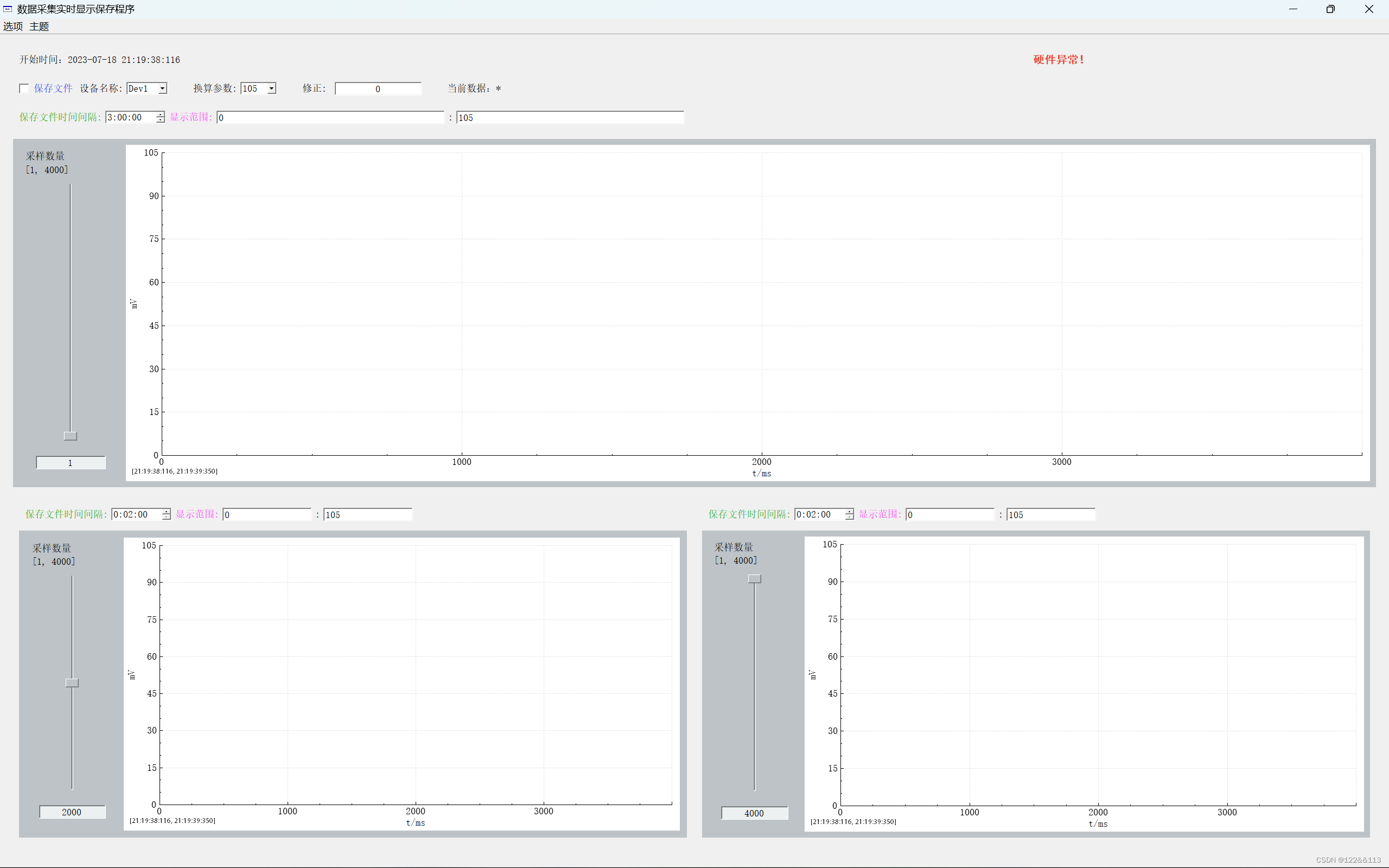Click the top chart 采样数量 label
The height and width of the screenshot is (868, 1389).
[x=46, y=156]
